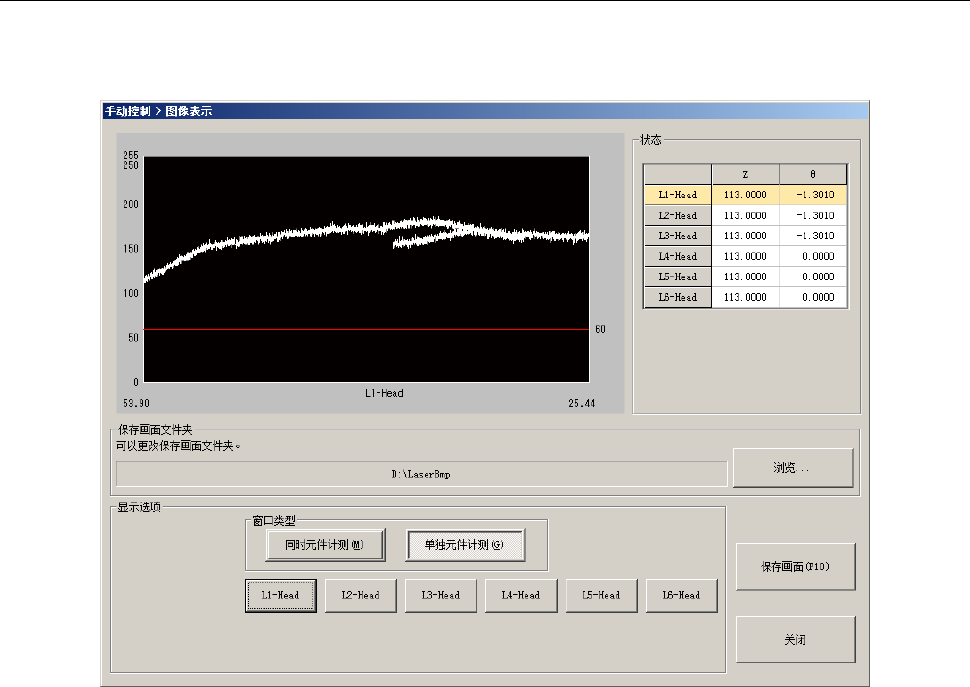Select the L5-Head display button
Image resolution: width=970 pixels, height=687 pixels.
601,595
